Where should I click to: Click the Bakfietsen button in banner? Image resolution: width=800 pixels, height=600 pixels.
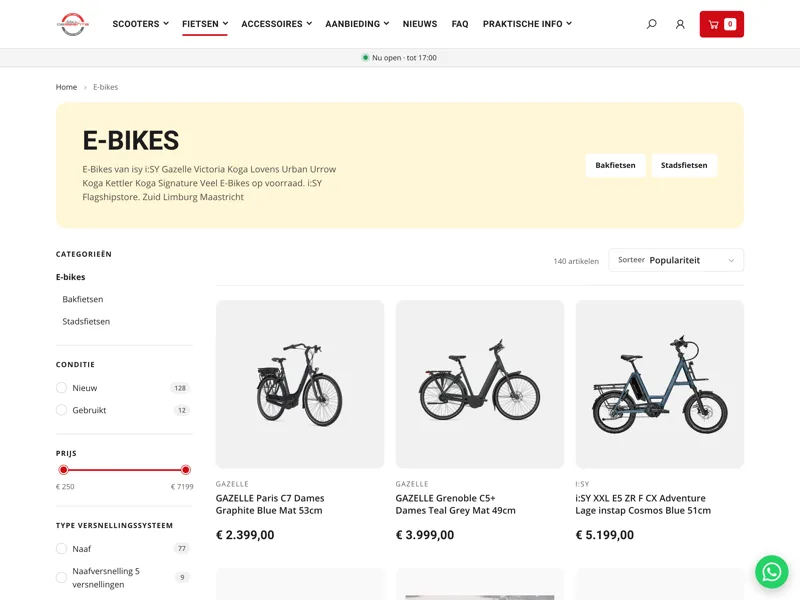point(615,165)
